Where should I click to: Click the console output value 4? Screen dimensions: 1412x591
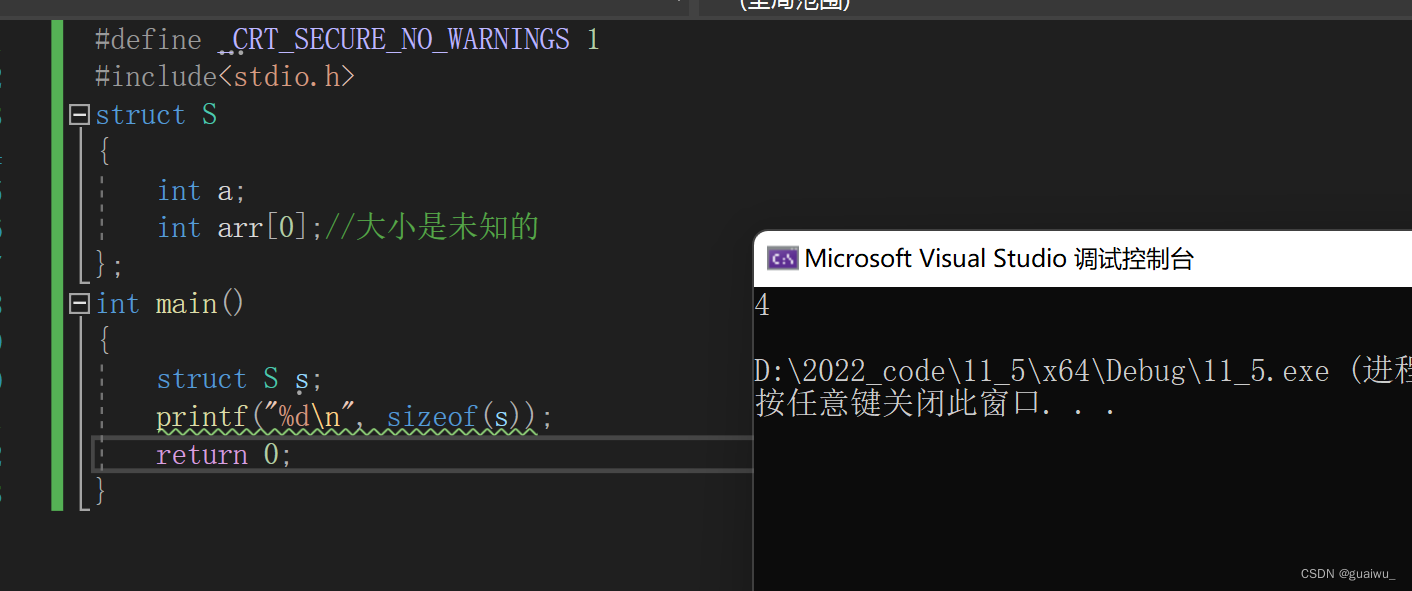(763, 306)
